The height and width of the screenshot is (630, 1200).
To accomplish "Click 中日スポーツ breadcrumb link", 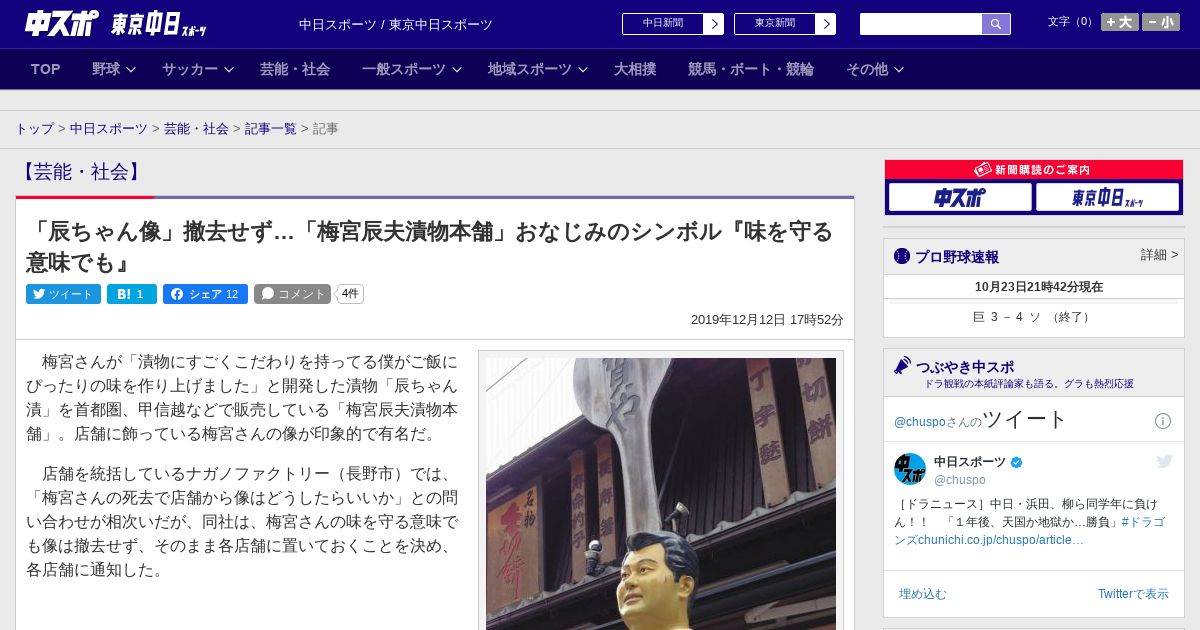I will click(108, 129).
